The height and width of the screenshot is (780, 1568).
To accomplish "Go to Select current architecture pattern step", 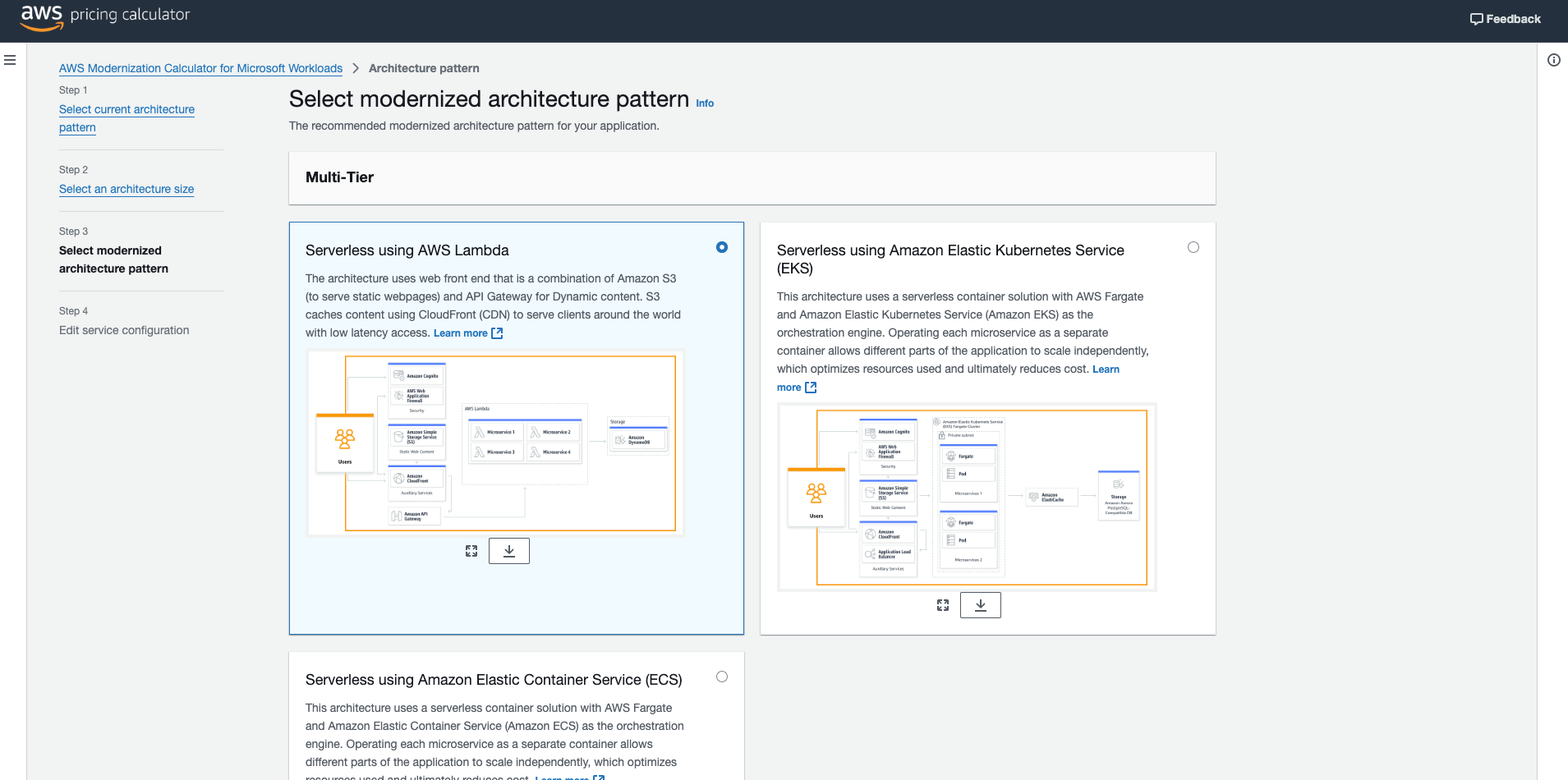I will click(126, 118).
